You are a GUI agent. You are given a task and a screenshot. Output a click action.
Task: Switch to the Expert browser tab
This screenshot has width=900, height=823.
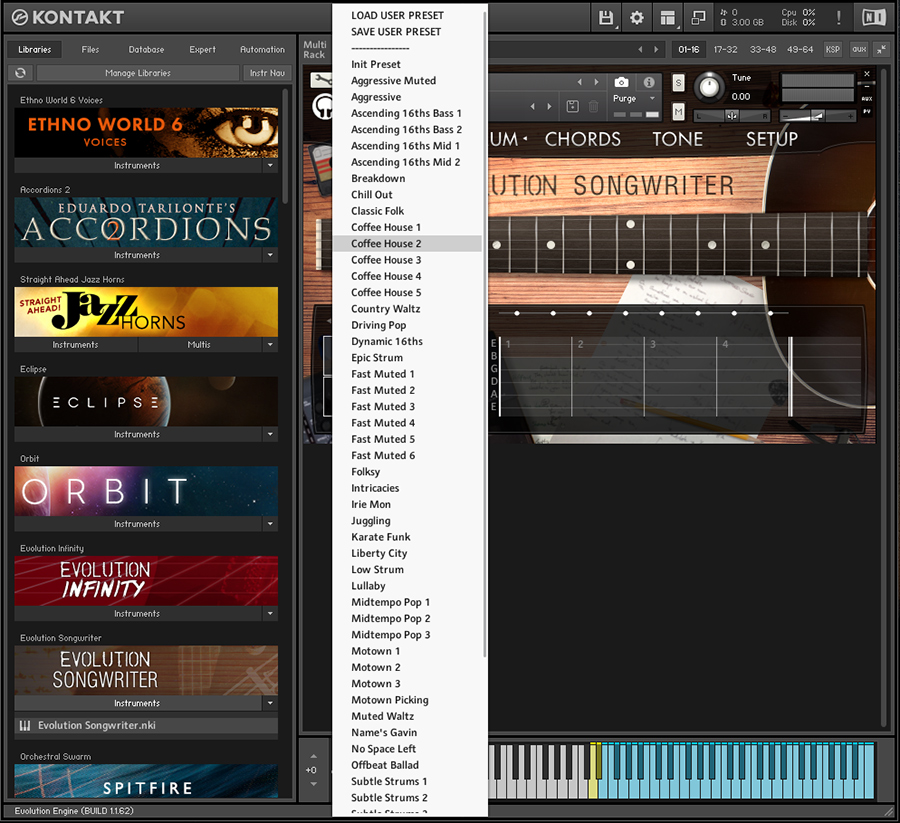pyautogui.click(x=203, y=49)
